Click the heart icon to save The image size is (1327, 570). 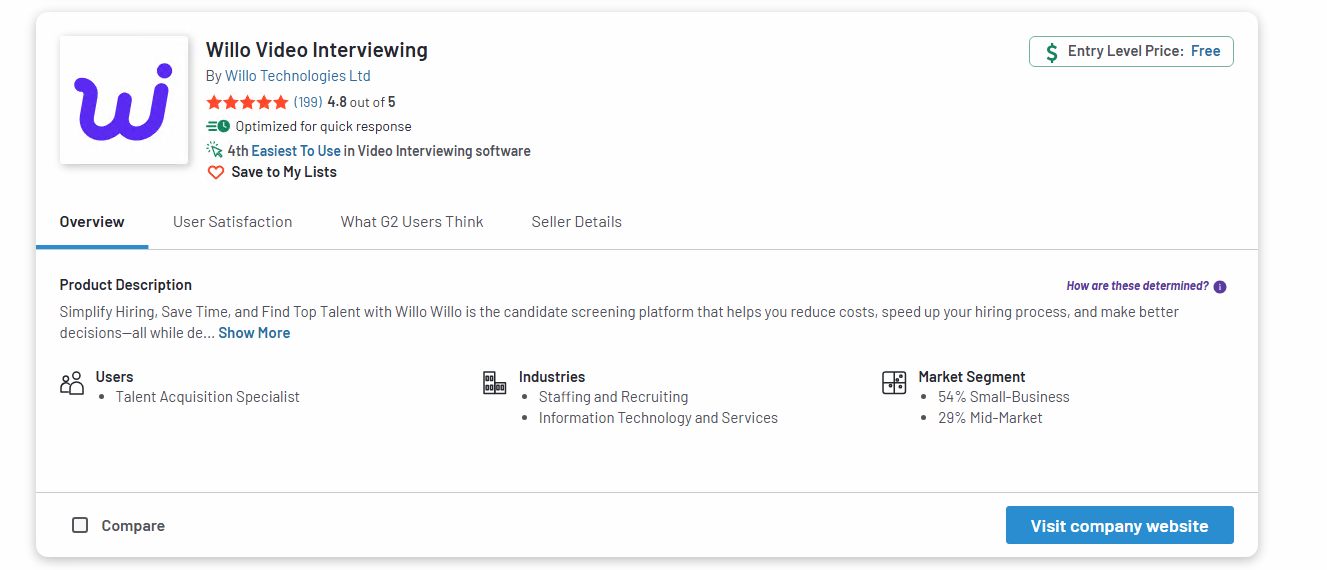pos(215,172)
